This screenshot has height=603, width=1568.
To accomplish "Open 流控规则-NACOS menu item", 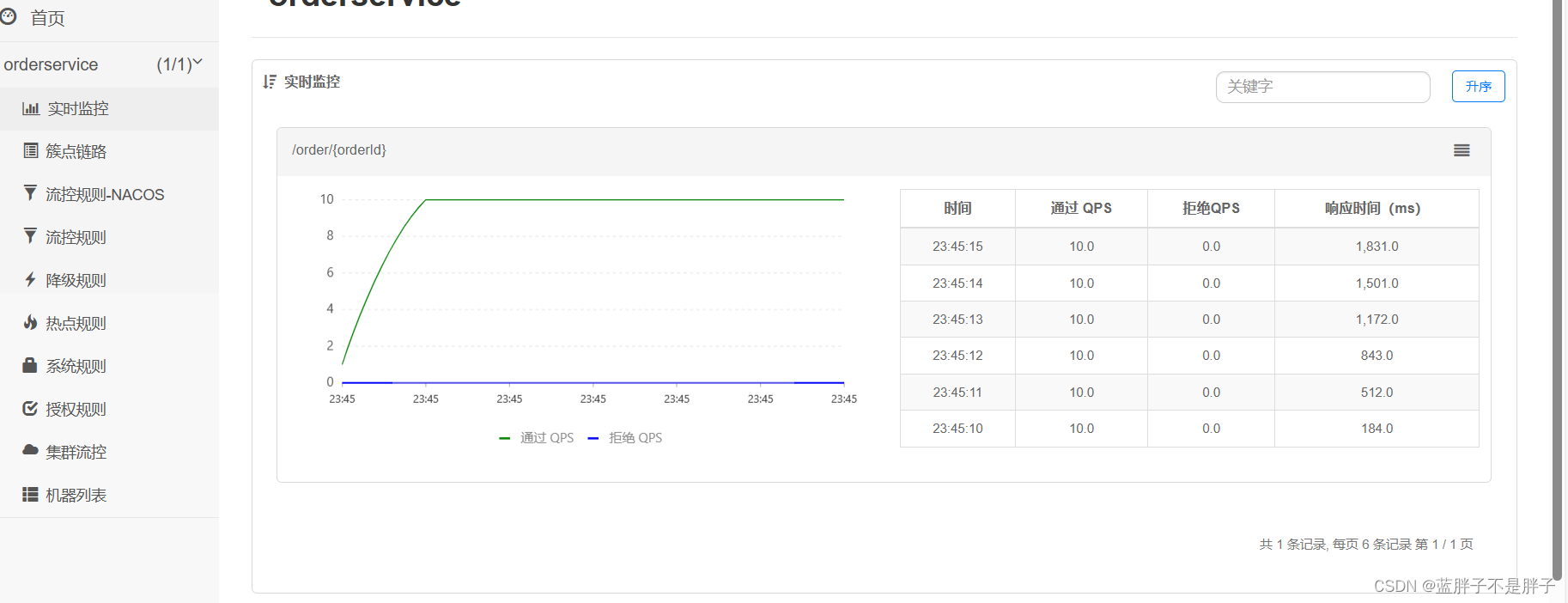I will [105, 194].
